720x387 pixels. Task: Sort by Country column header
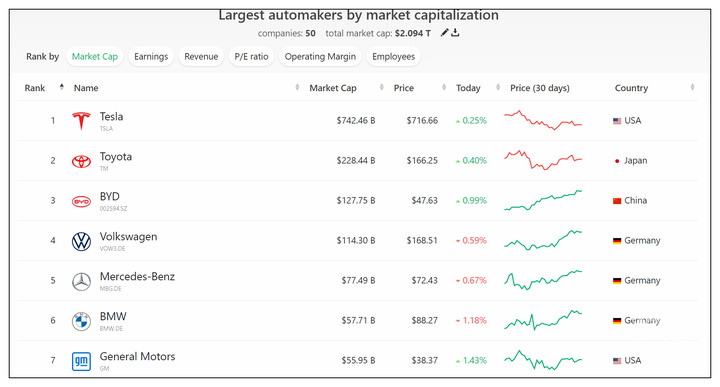tap(631, 88)
